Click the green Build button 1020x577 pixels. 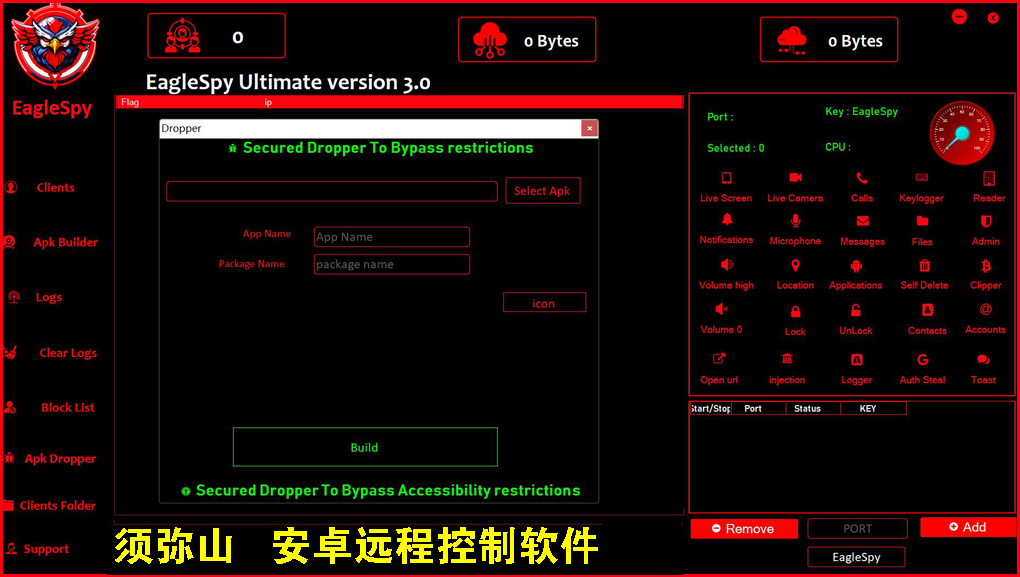[365, 447]
